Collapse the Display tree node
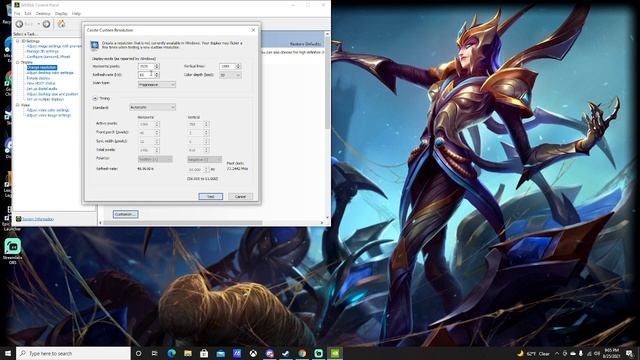640x360 pixels. click(18, 62)
